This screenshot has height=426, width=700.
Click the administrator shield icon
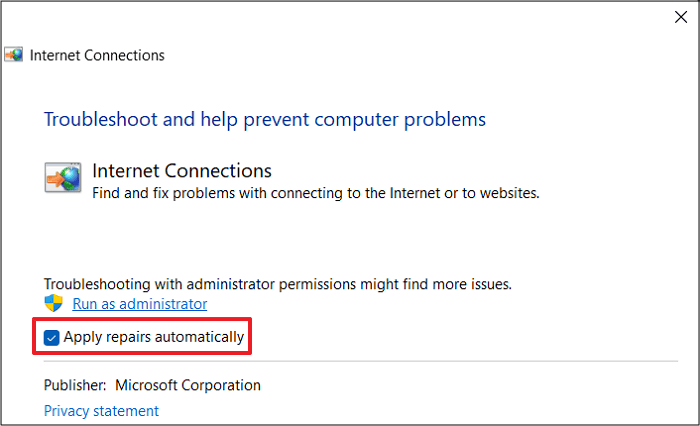click(x=54, y=304)
